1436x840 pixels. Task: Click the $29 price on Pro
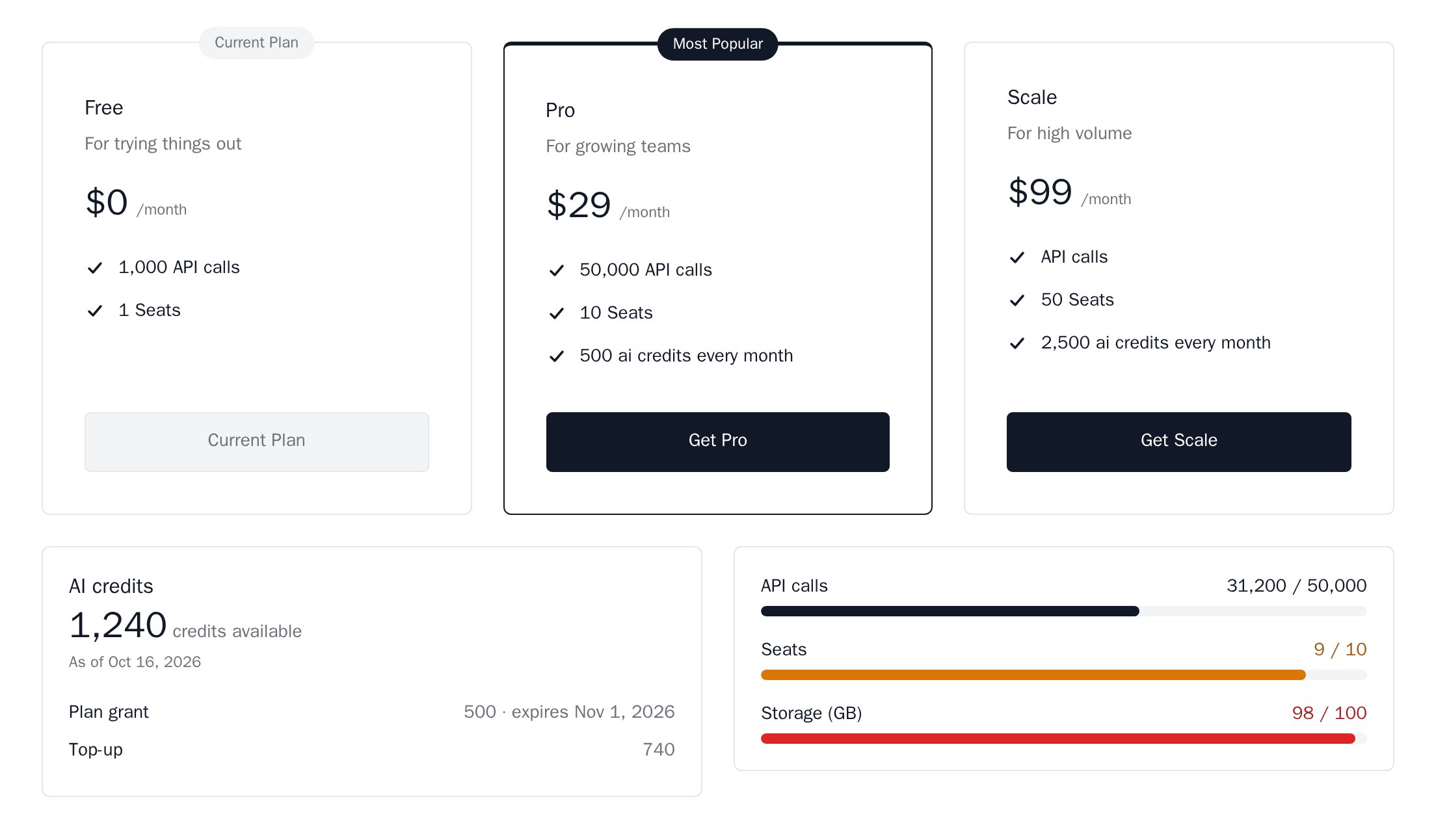coord(579,205)
